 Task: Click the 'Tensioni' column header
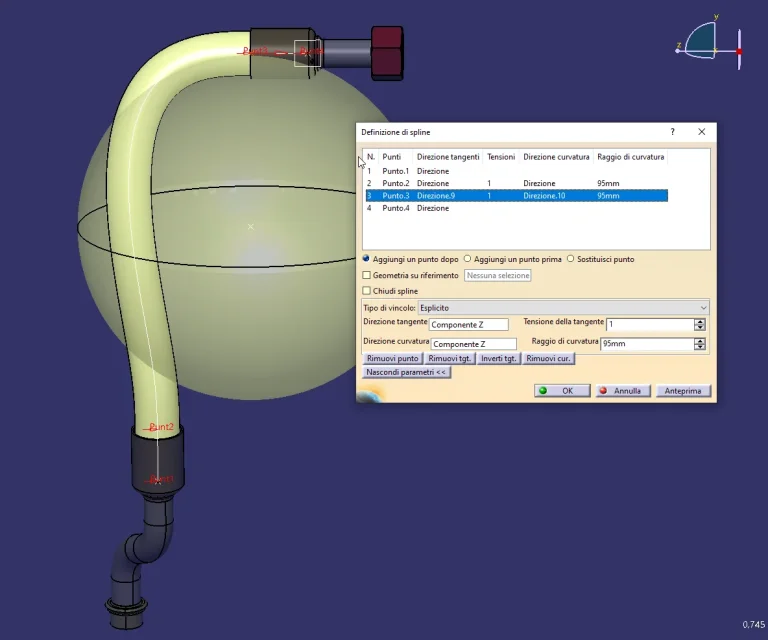[501, 157]
